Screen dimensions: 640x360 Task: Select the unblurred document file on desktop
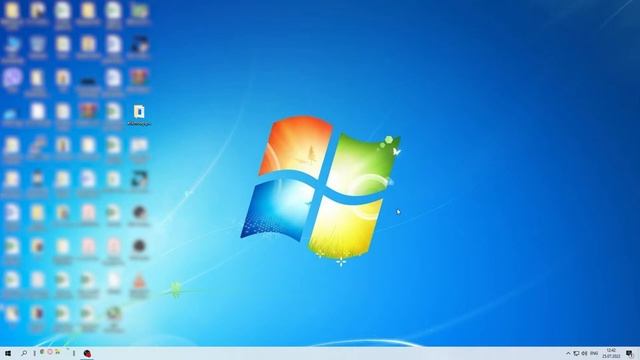point(139,115)
